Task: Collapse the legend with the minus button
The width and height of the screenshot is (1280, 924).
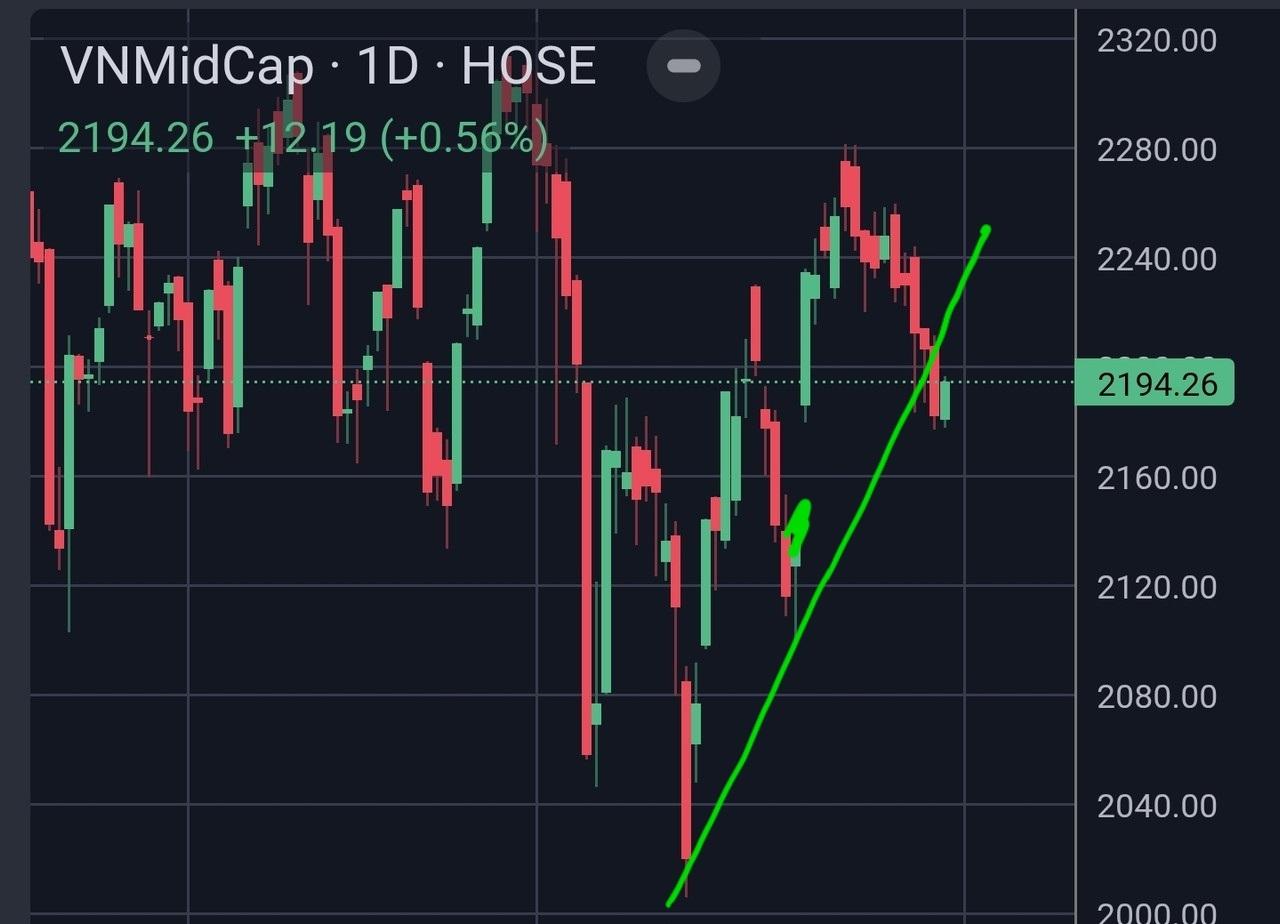Action: [x=683, y=66]
